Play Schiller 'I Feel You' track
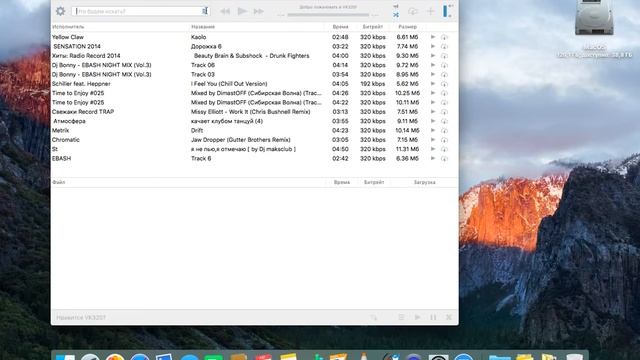Screen dimensions: 640x360 433,84
